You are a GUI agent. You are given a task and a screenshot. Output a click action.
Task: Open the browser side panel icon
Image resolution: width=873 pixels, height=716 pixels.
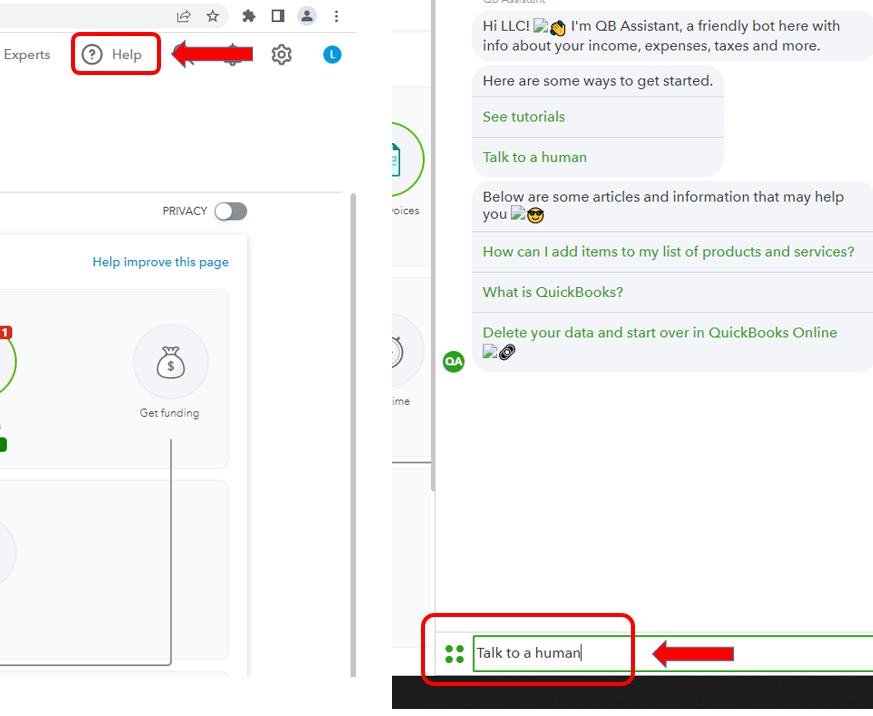(x=277, y=16)
